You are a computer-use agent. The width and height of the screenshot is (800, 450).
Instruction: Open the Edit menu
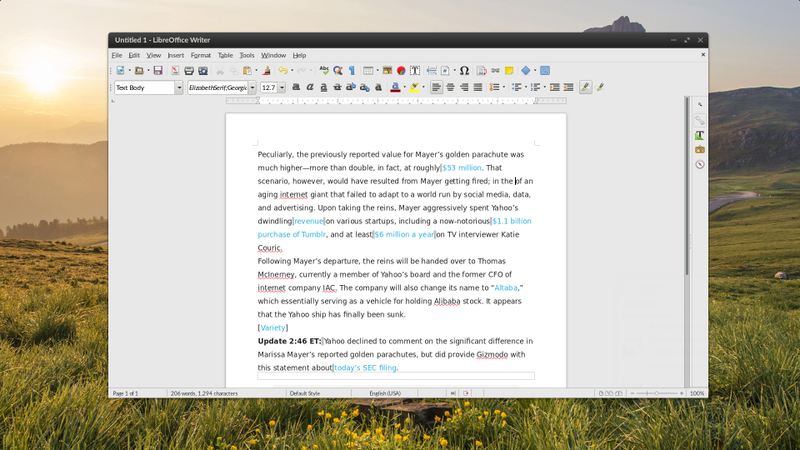[x=134, y=55]
